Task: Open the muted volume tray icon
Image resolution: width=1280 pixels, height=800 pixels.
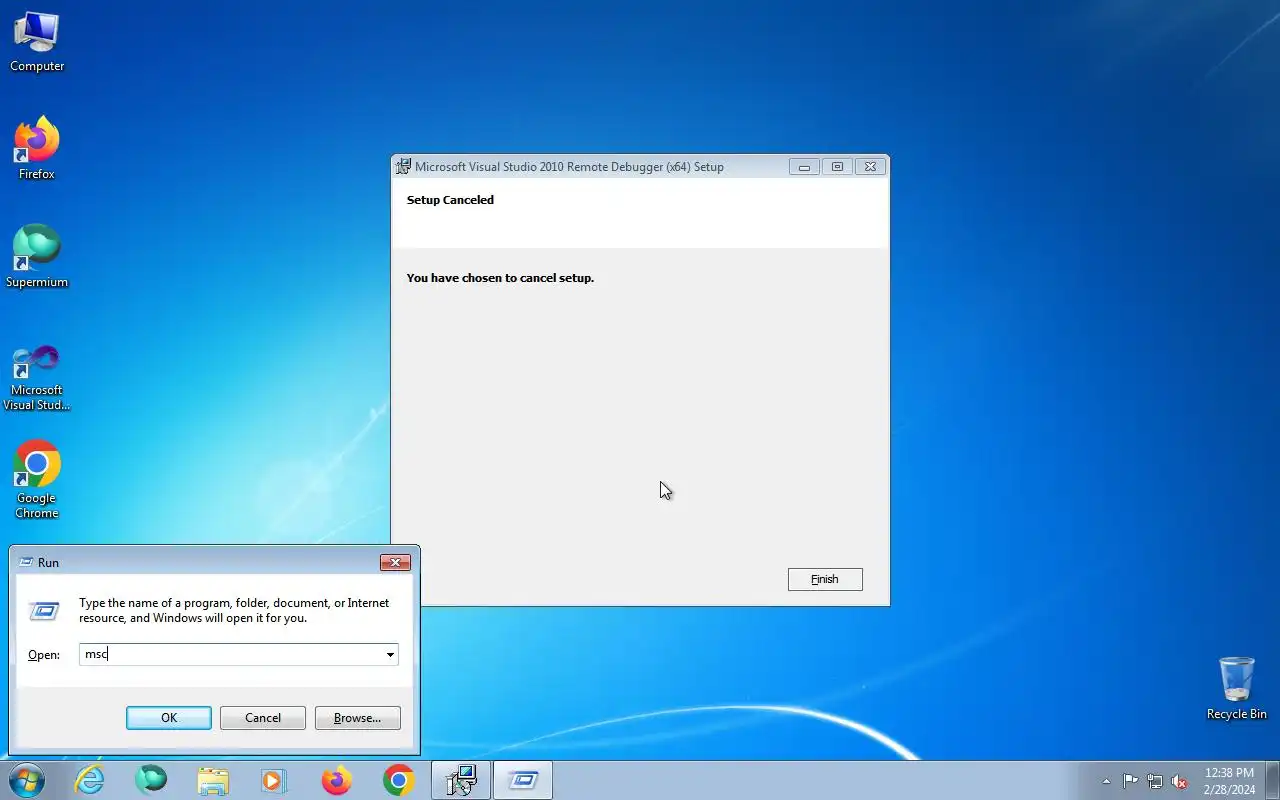Action: 1180,781
